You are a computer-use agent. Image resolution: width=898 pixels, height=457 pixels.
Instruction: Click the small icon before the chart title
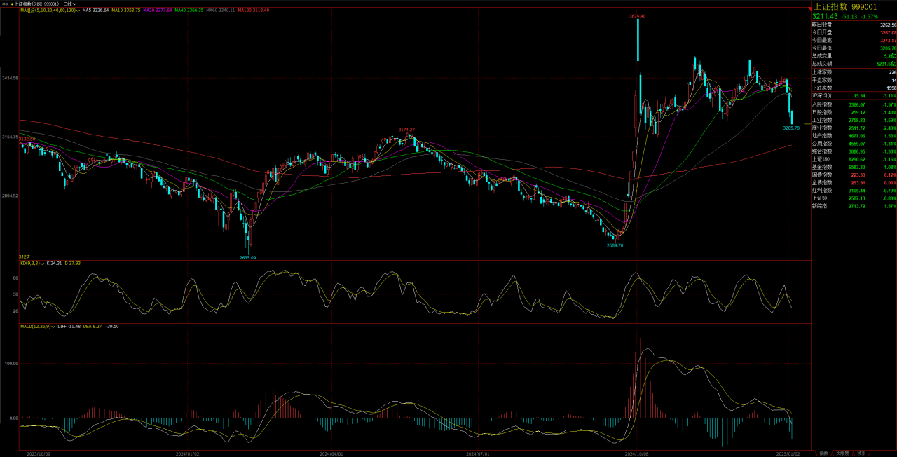pos(4,4)
